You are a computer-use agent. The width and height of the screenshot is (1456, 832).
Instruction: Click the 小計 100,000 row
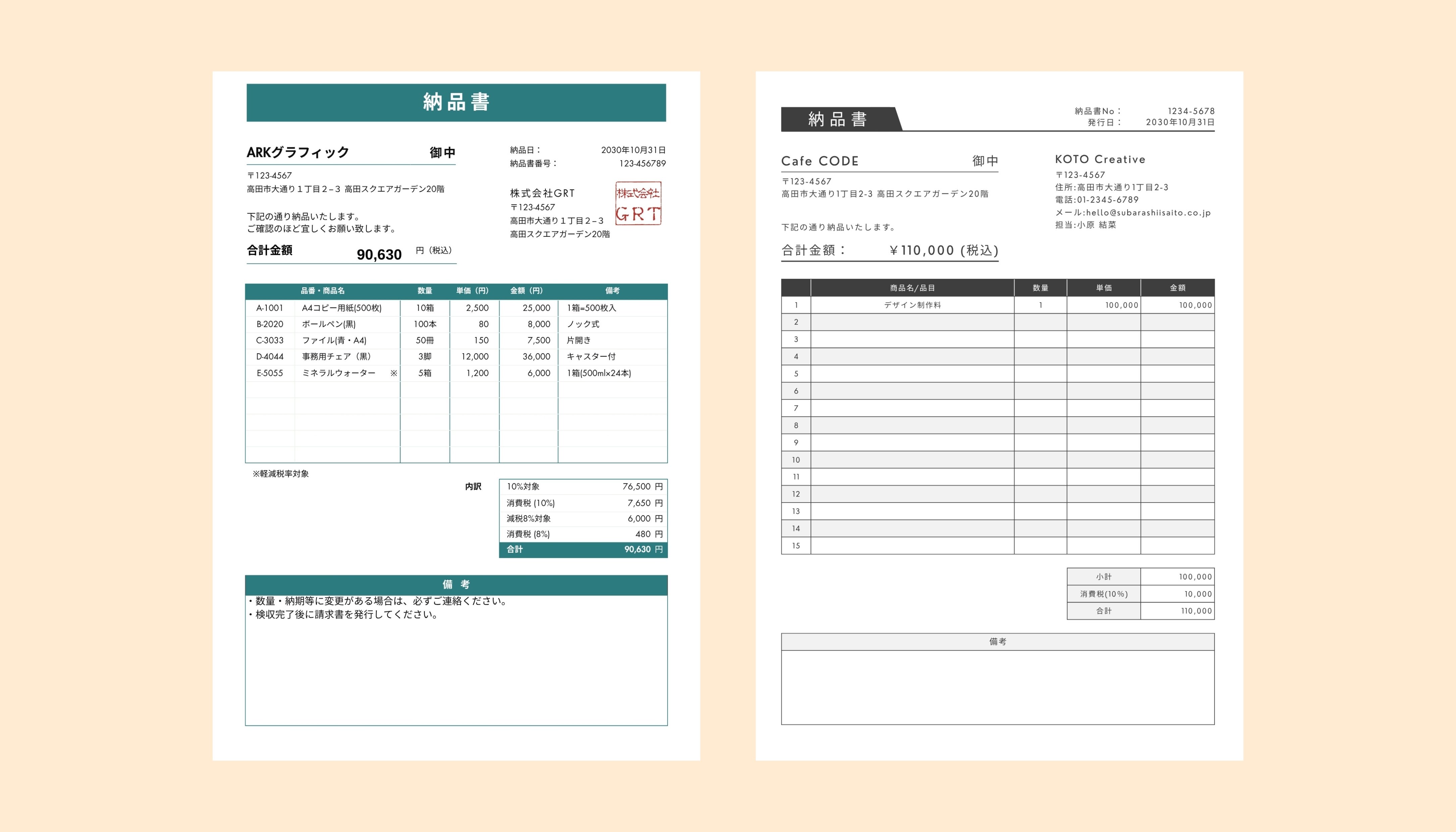[1141, 577]
